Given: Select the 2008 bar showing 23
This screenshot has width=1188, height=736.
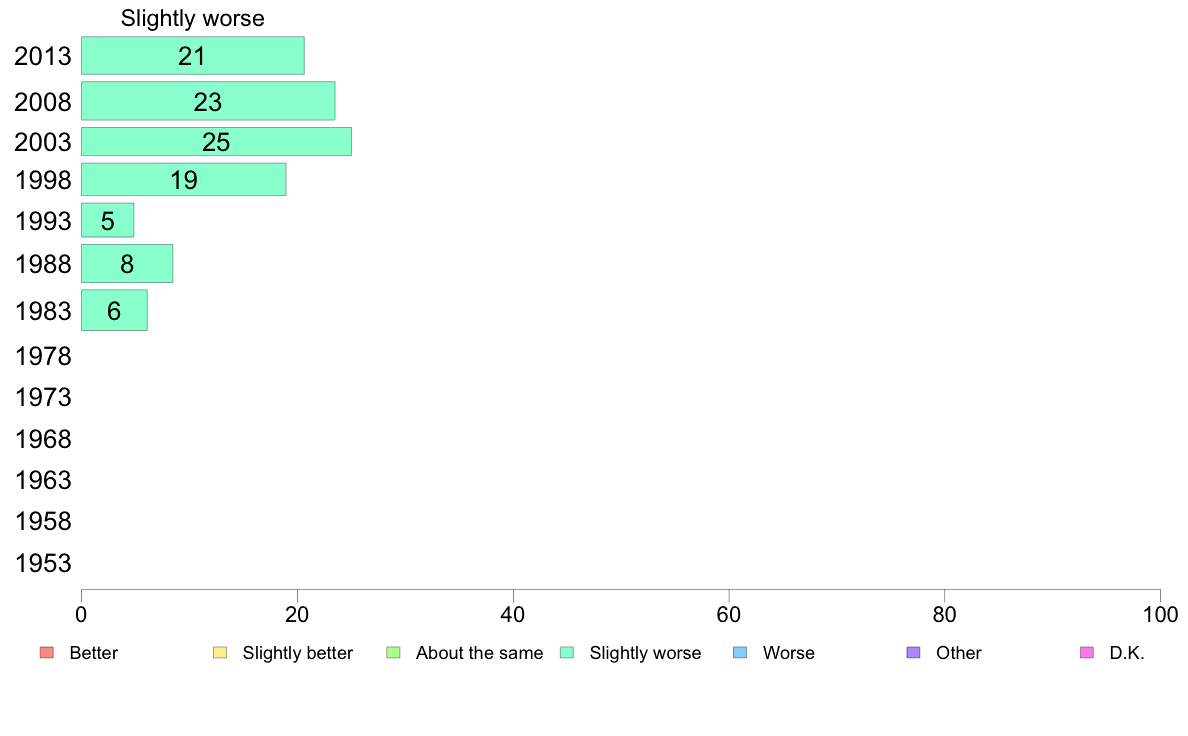Looking at the screenshot, I should tap(208, 101).
